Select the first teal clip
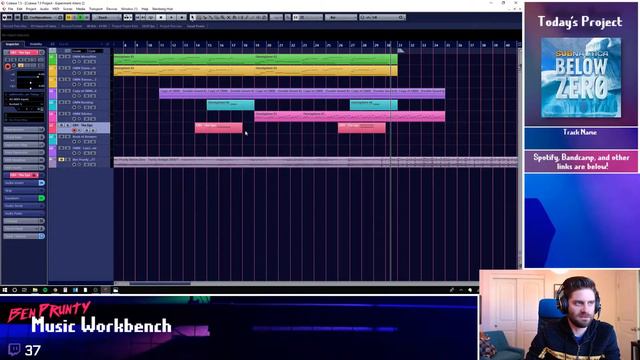640x360 pixels. pyautogui.click(x=231, y=105)
